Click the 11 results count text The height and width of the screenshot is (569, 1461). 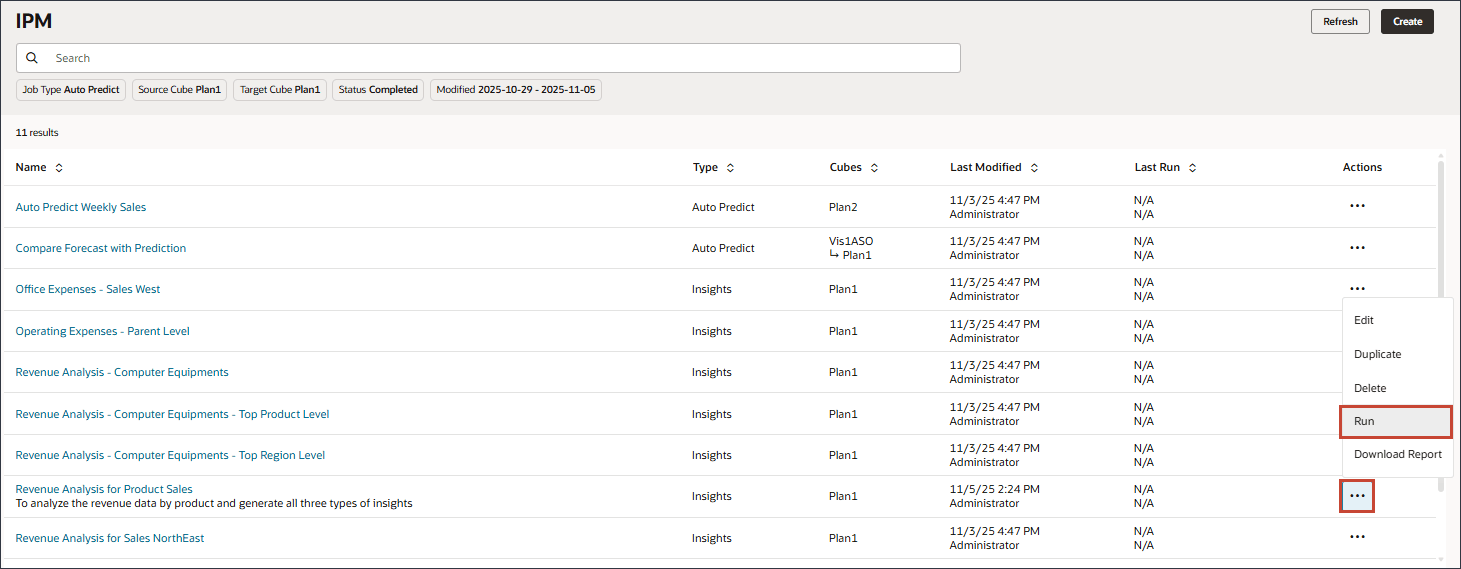point(37,132)
